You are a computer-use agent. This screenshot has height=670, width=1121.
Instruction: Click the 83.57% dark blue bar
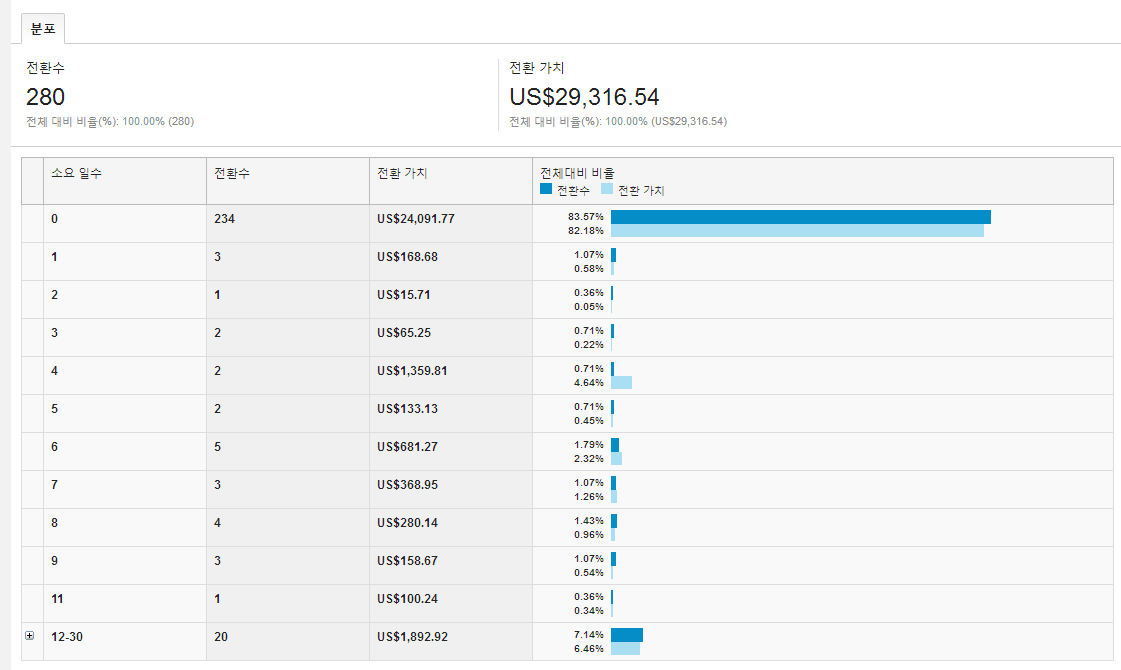tap(801, 217)
